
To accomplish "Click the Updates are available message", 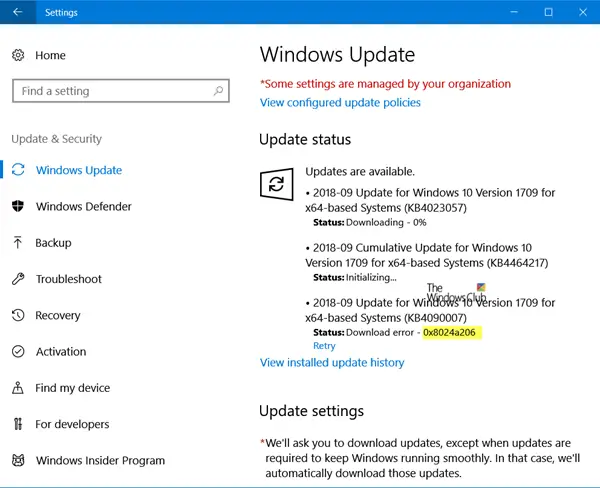I will point(360,171).
